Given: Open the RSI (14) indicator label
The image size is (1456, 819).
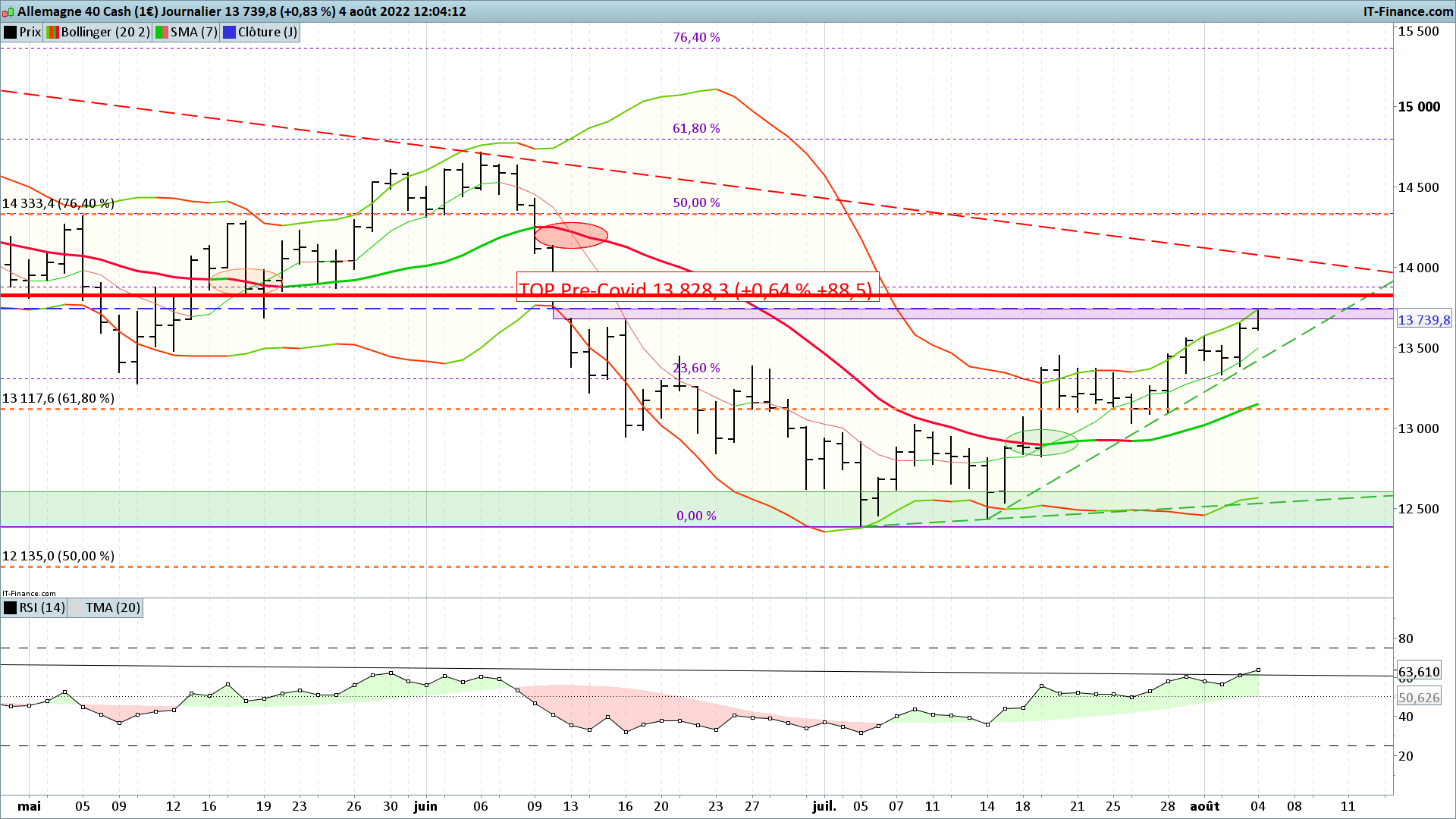Looking at the screenshot, I should coord(42,608).
